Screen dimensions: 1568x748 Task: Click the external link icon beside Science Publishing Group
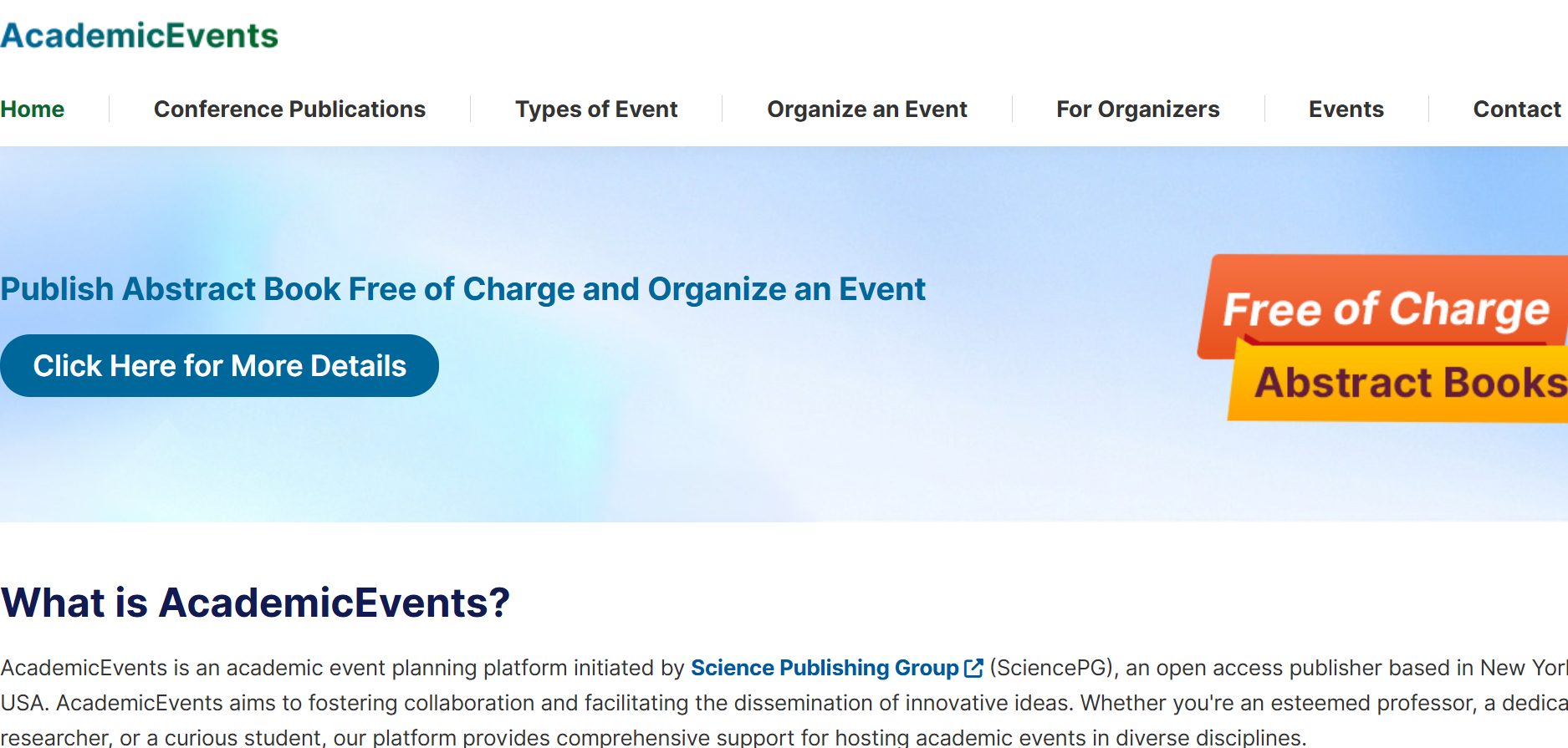coord(973,668)
